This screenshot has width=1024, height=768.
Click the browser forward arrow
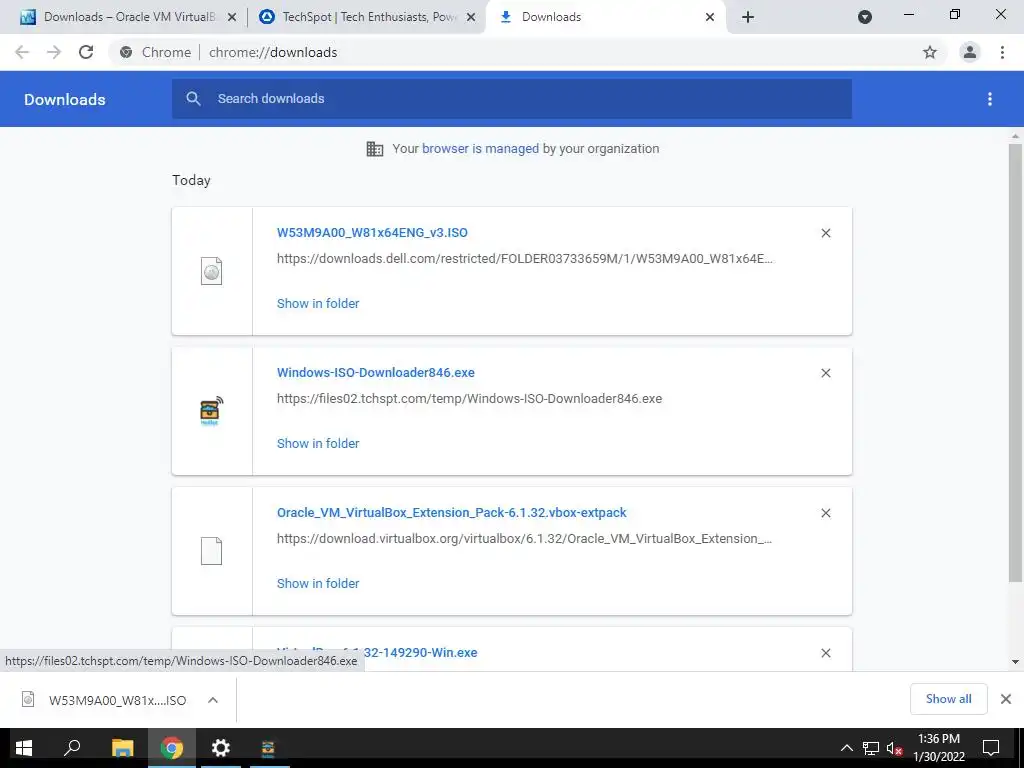click(54, 52)
